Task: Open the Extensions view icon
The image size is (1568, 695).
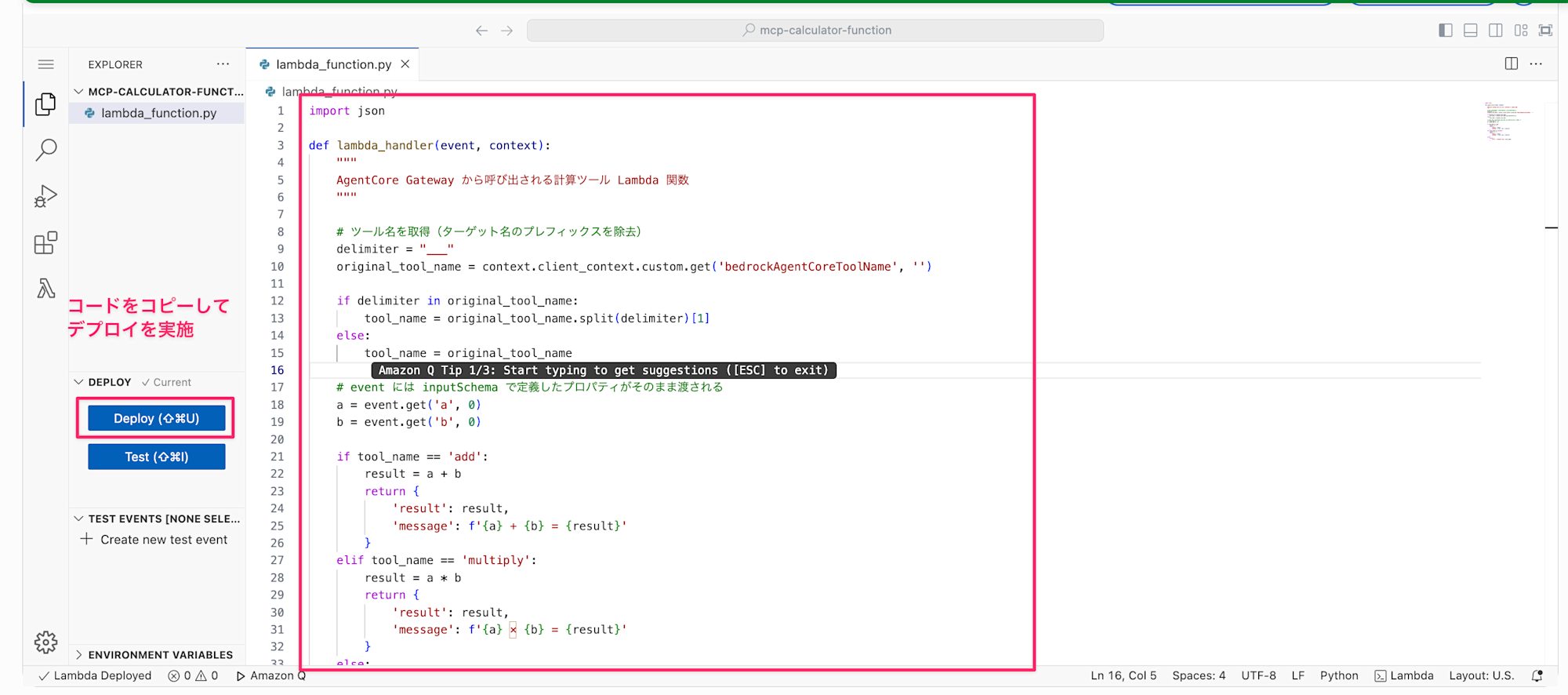Action: point(45,243)
